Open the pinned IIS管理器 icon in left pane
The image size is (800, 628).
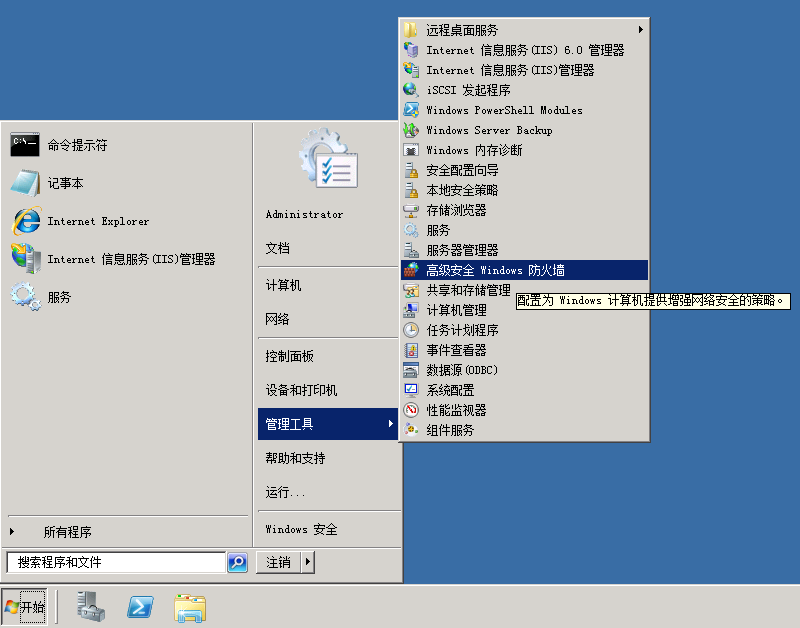[26, 259]
